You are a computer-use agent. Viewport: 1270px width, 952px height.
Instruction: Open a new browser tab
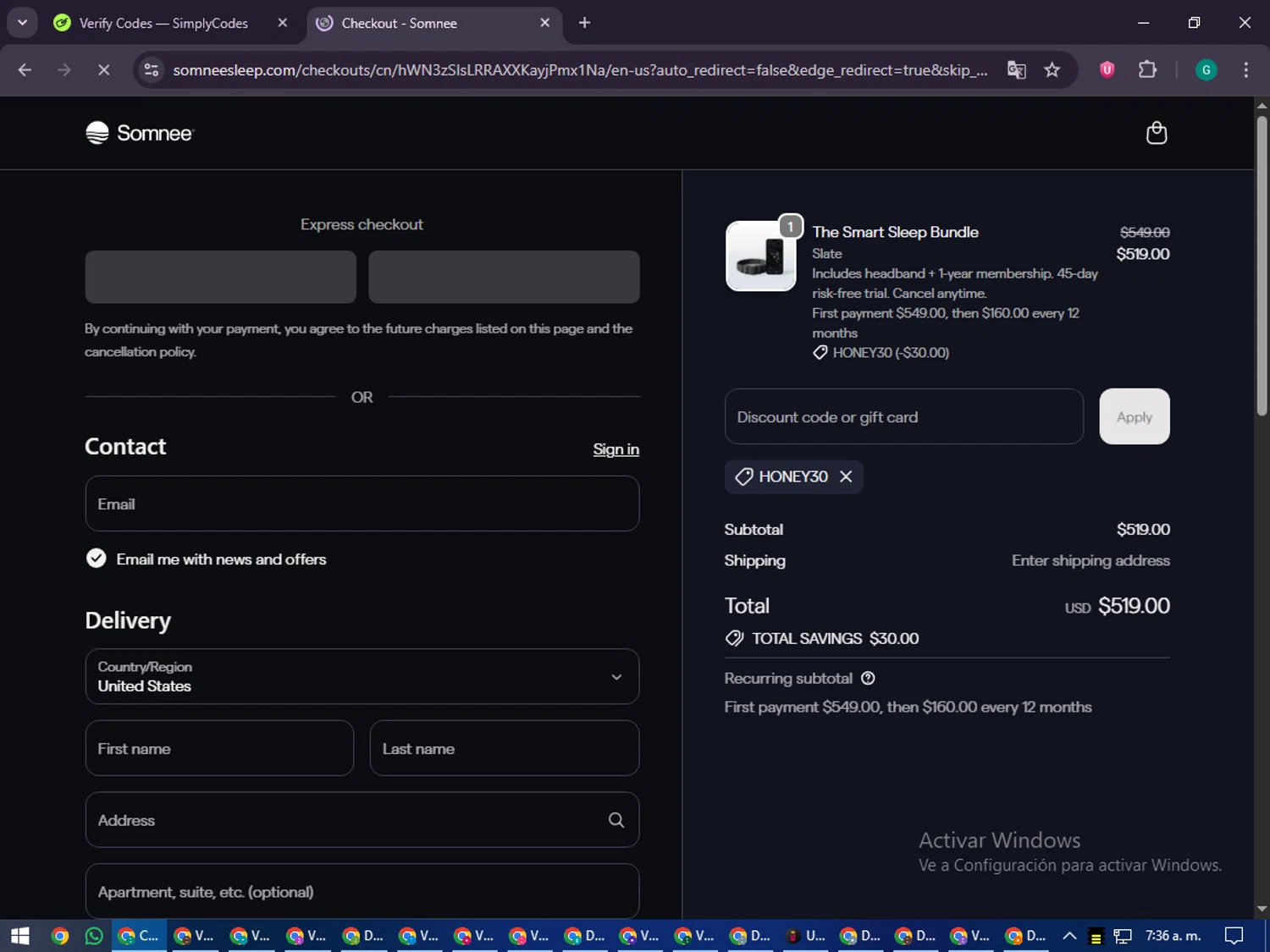pos(584,23)
